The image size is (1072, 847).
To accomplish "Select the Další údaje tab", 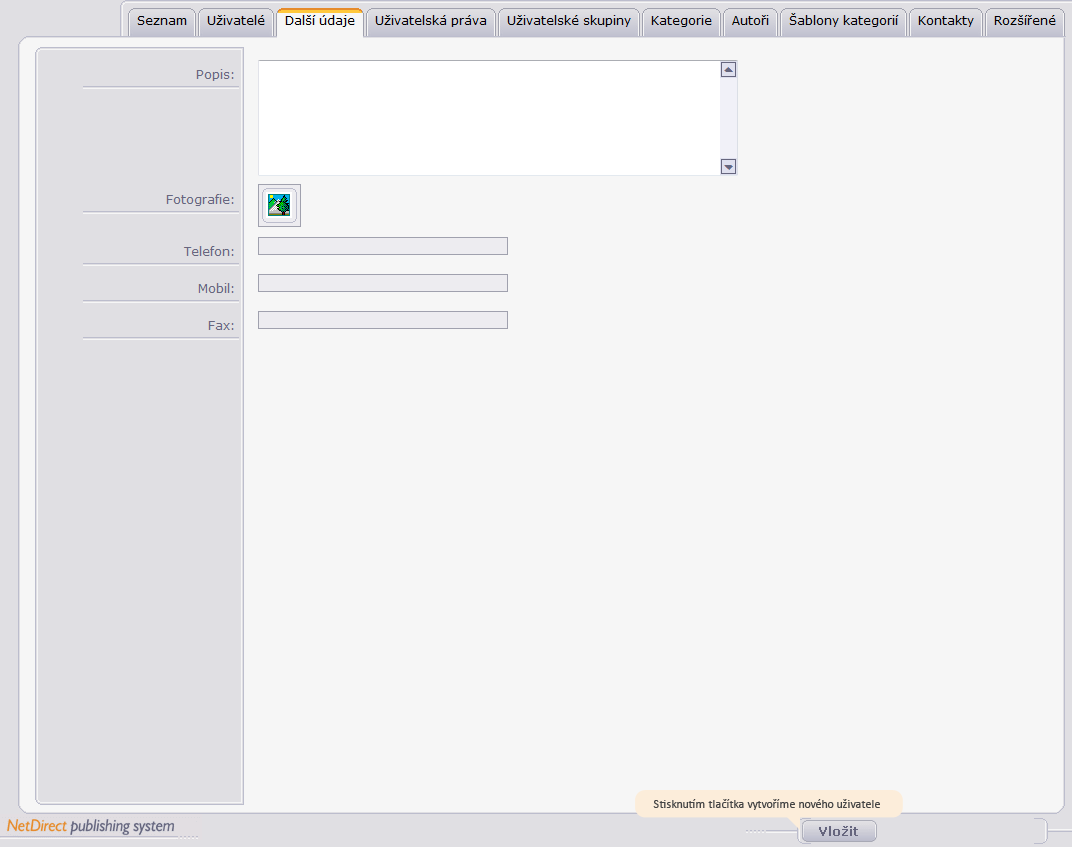I will [320, 21].
